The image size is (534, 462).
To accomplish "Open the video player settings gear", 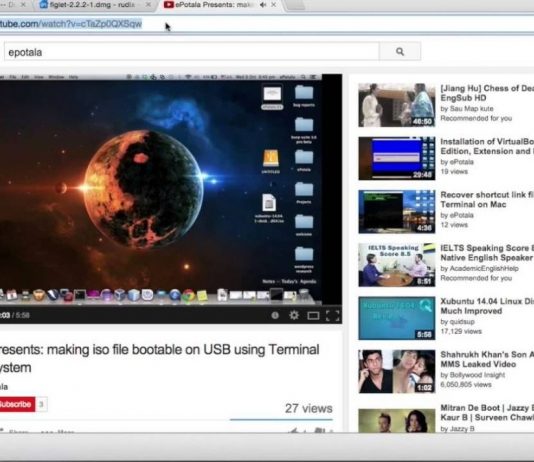I will (294, 315).
